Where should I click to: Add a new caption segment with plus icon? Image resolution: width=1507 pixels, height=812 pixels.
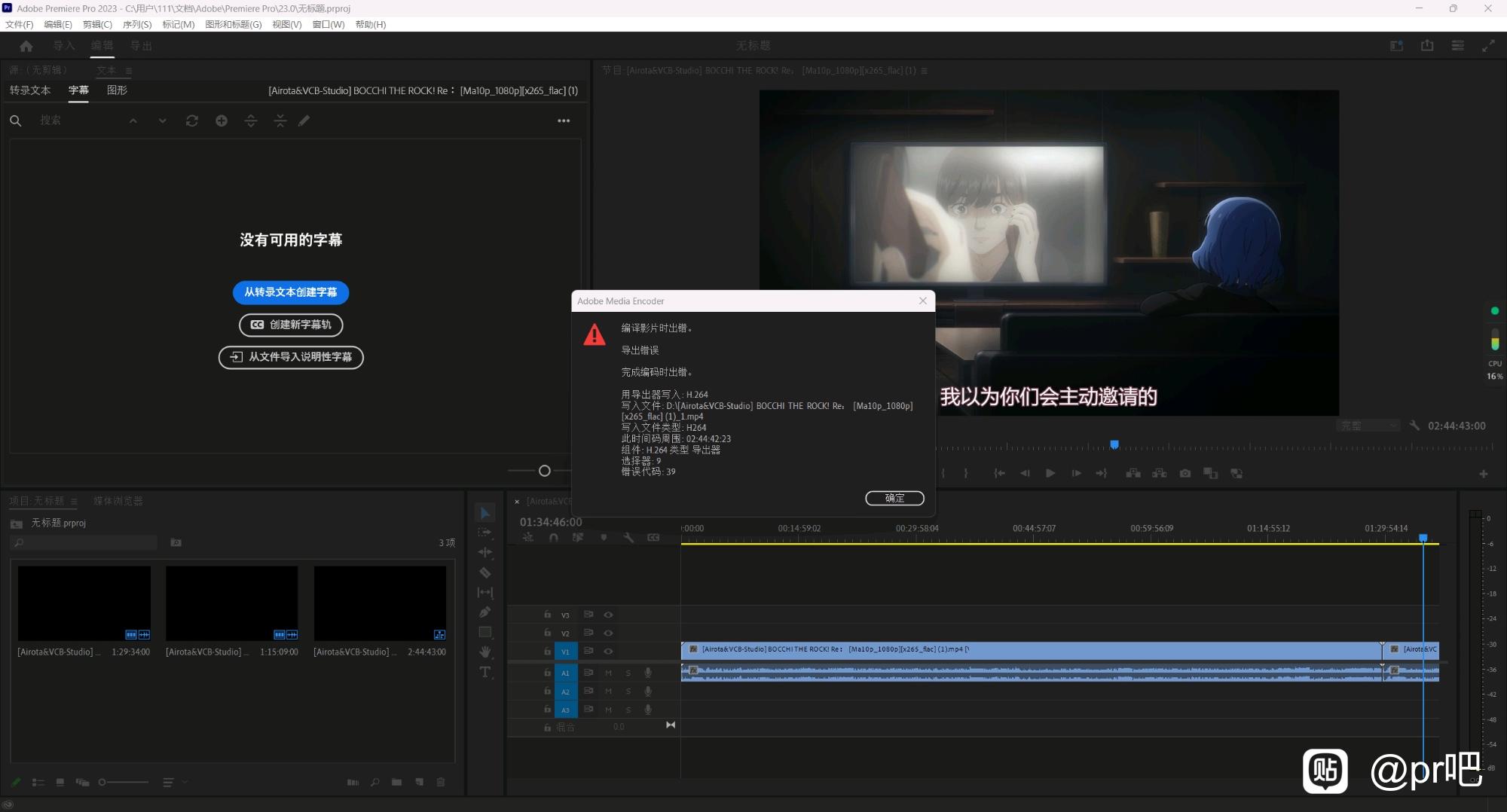(222, 121)
